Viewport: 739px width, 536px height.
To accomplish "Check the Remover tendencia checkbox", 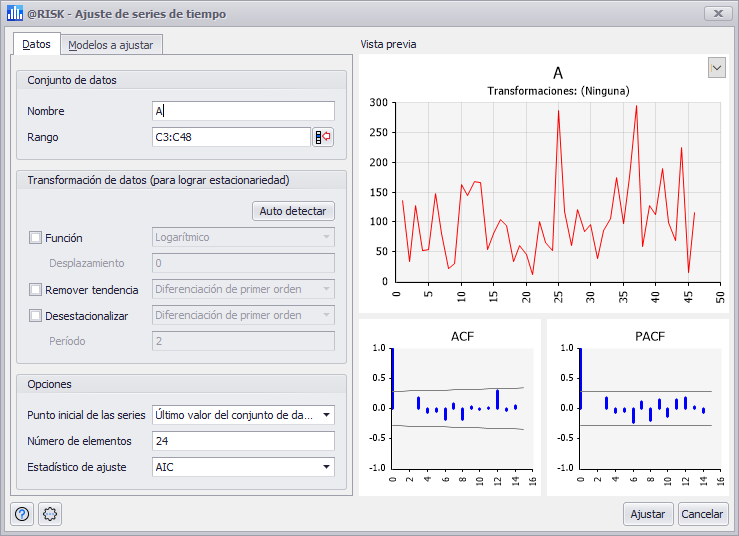I will pyautogui.click(x=36, y=290).
